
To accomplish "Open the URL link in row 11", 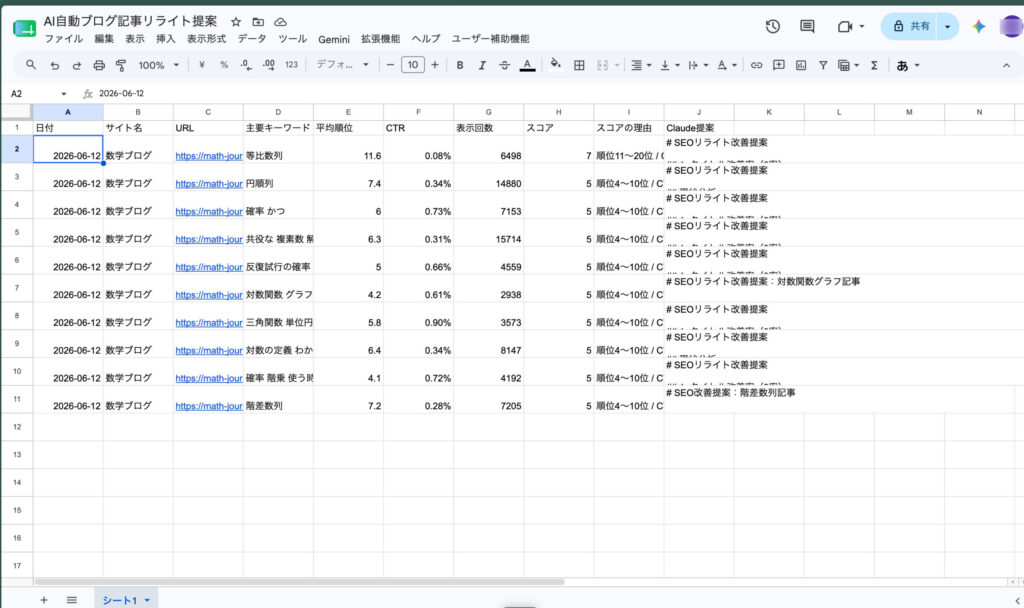I will pyautogui.click(x=209, y=406).
